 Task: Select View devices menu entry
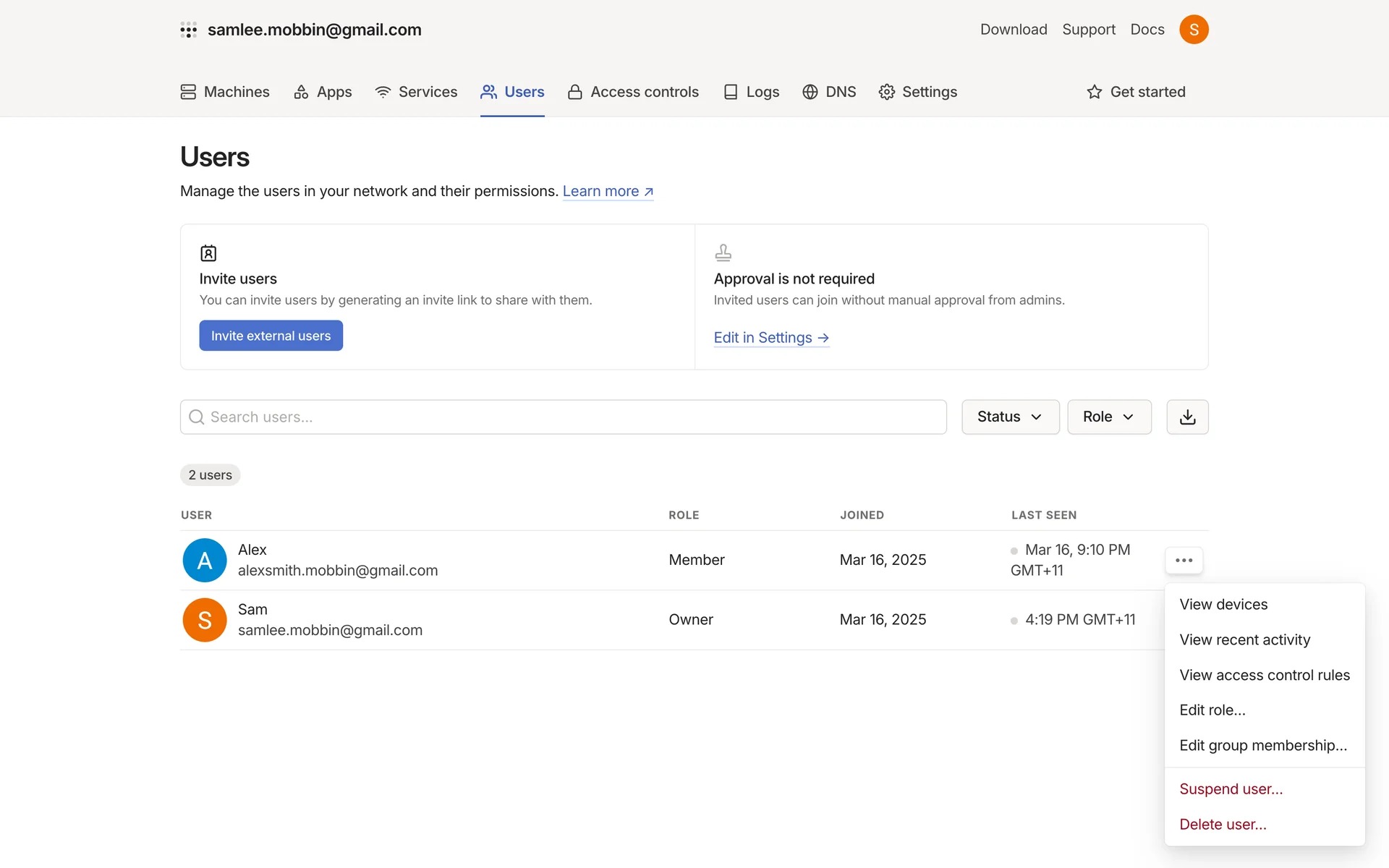click(x=1223, y=605)
